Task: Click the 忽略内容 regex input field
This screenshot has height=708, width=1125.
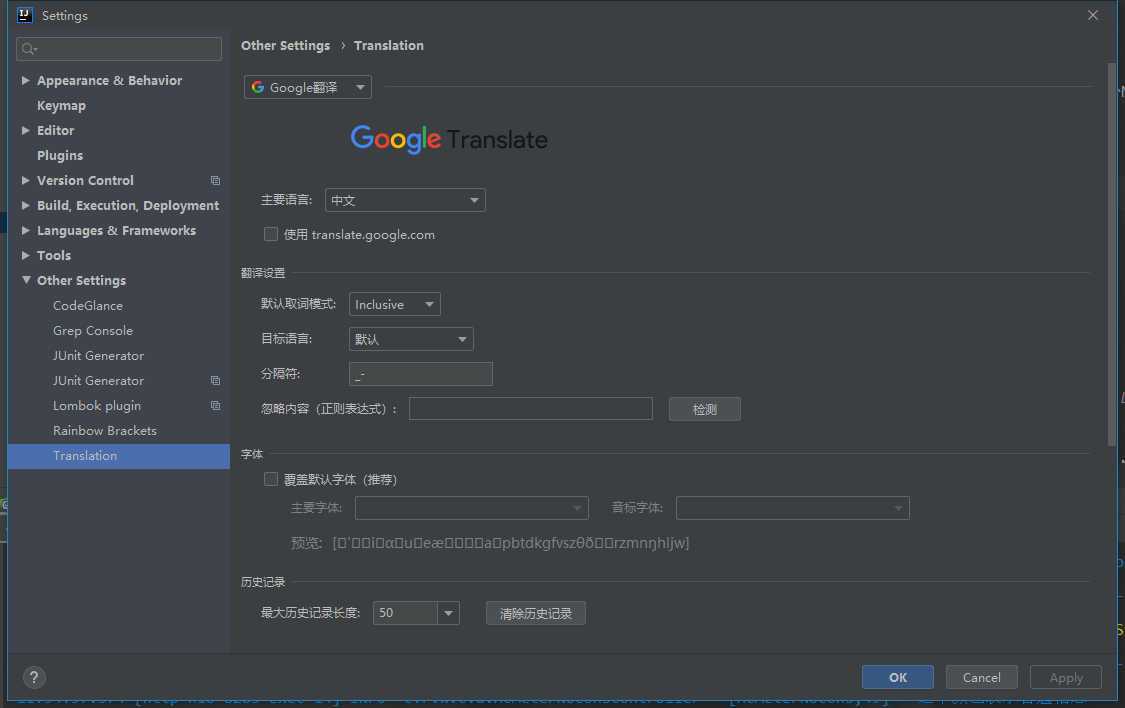Action: point(531,409)
